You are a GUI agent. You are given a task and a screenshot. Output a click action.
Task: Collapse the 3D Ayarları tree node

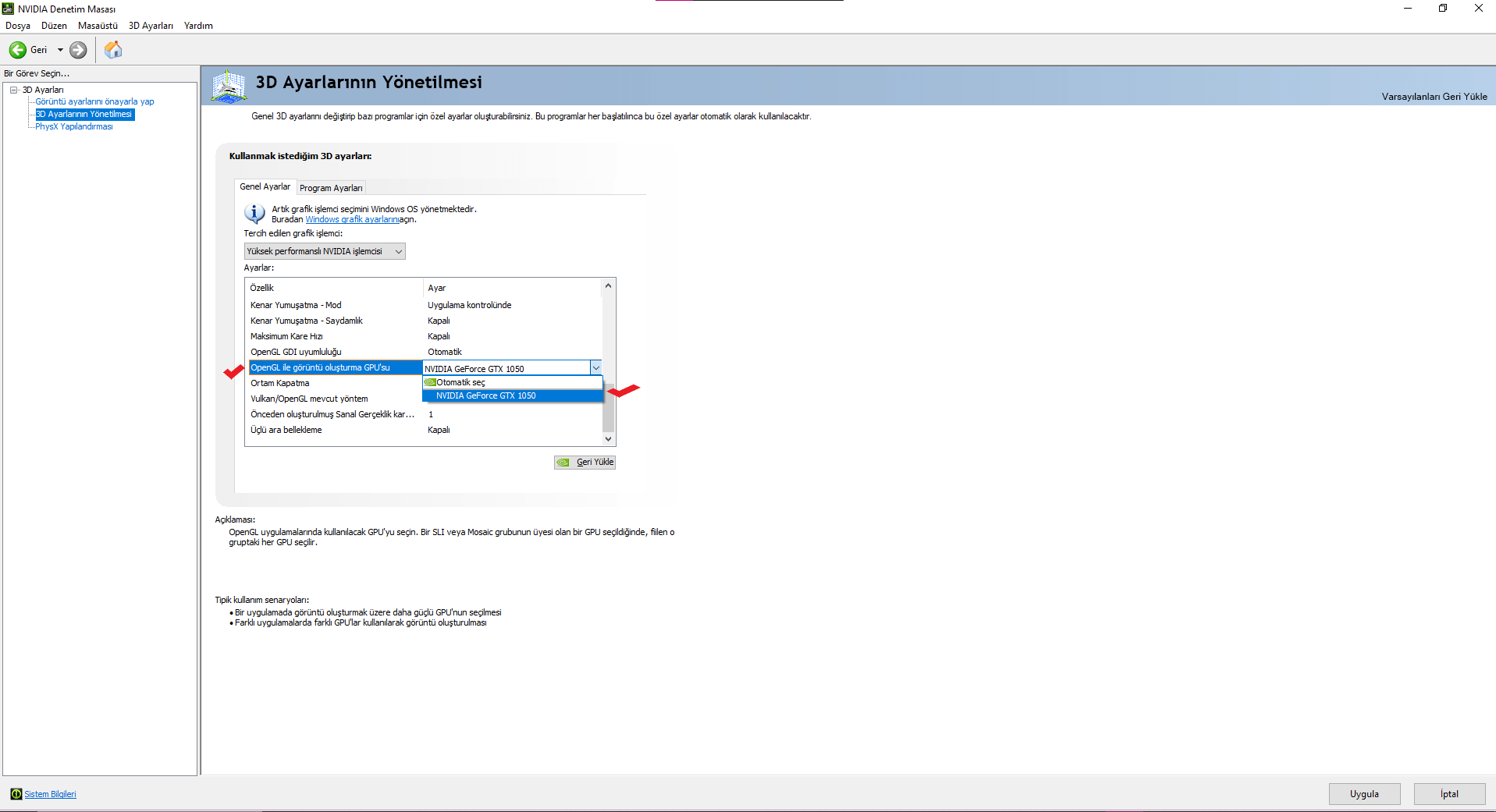[14, 90]
